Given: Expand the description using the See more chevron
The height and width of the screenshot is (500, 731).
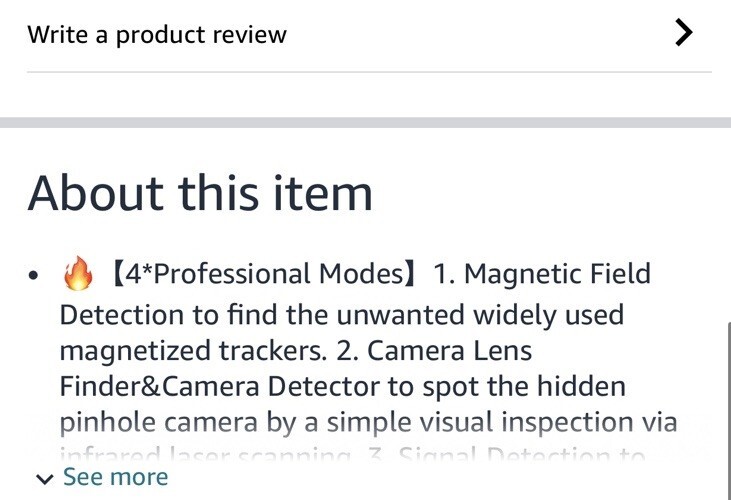Looking at the screenshot, I should (x=44, y=479).
